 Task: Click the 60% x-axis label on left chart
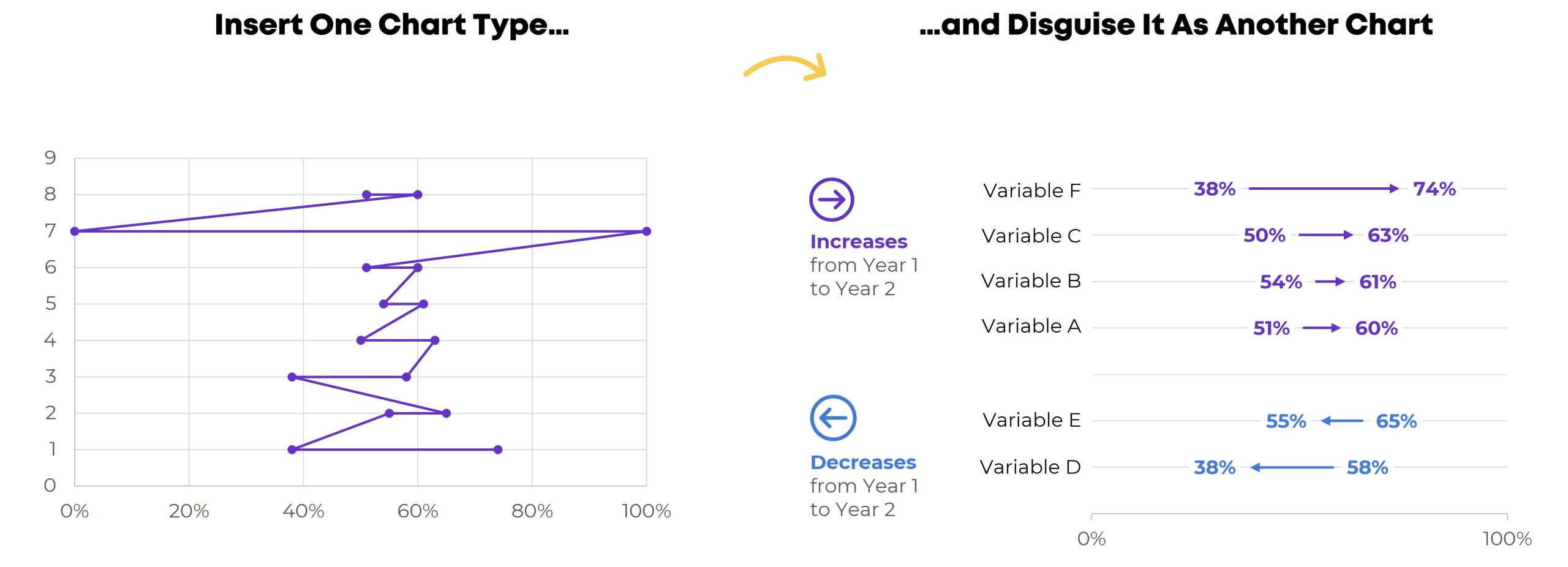pyautogui.click(x=418, y=511)
